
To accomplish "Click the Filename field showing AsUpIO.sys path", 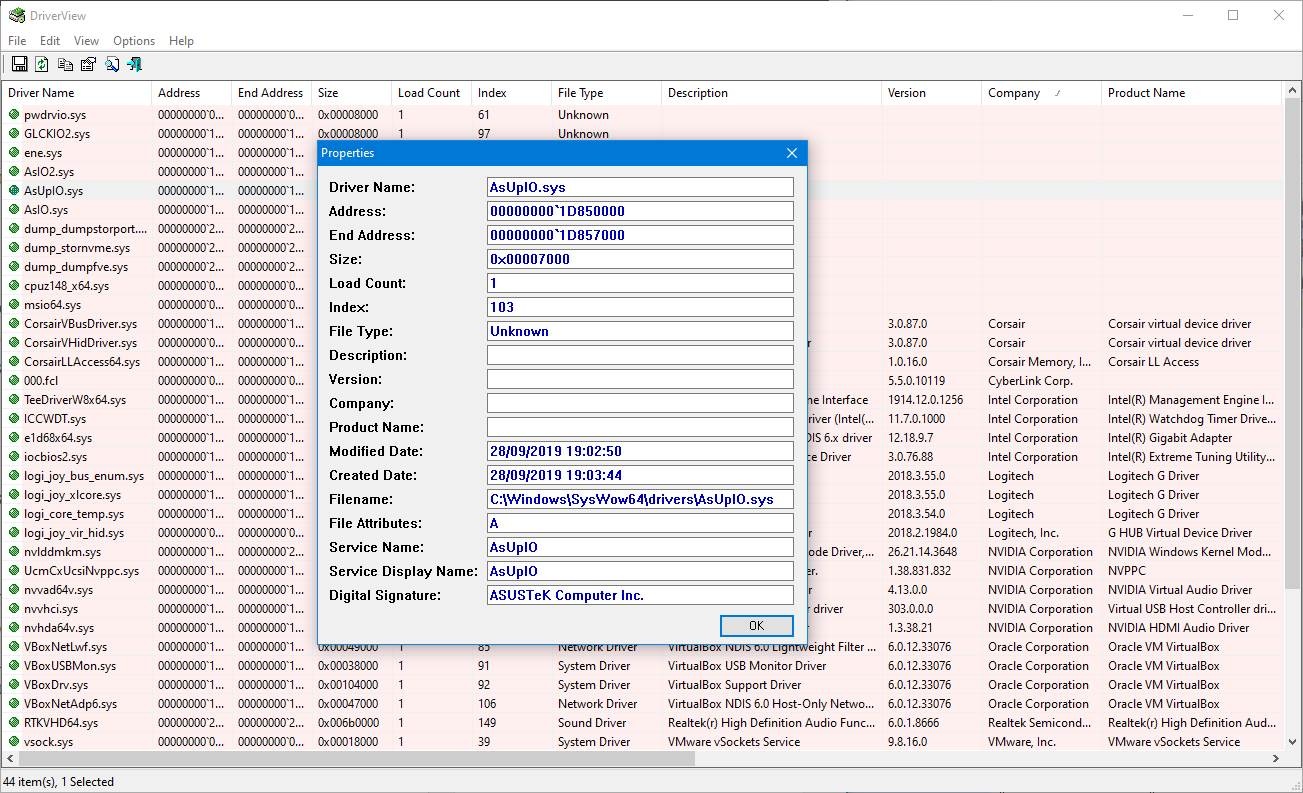I will pos(640,499).
